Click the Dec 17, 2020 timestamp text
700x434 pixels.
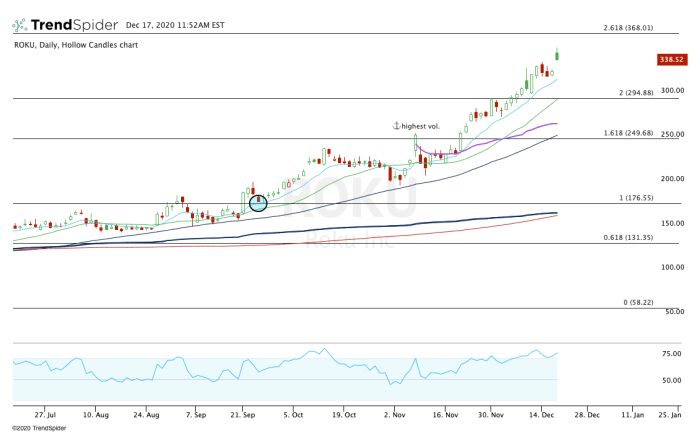click(175, 25)
